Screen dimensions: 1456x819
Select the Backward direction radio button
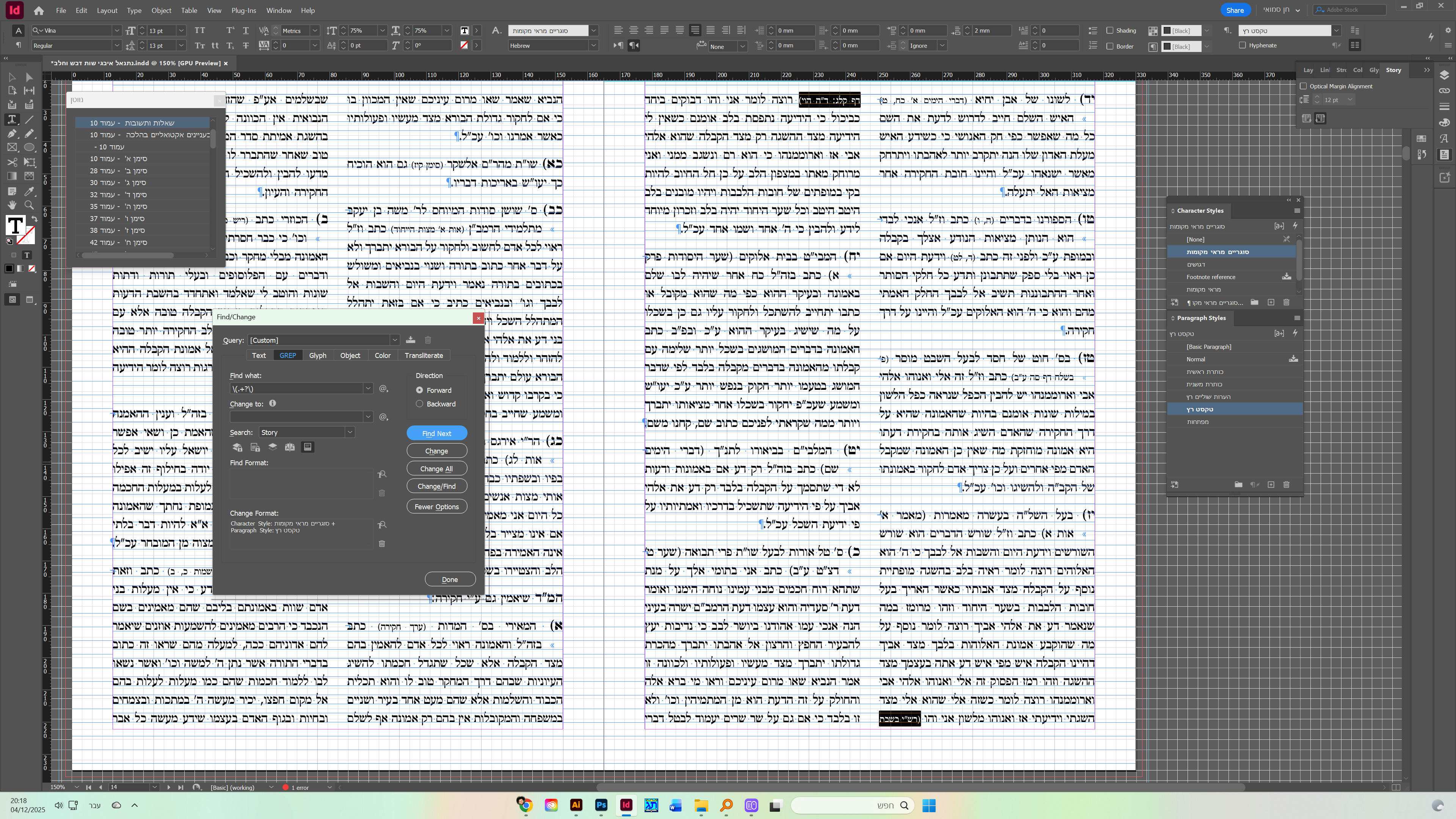(x=419, y=403)
